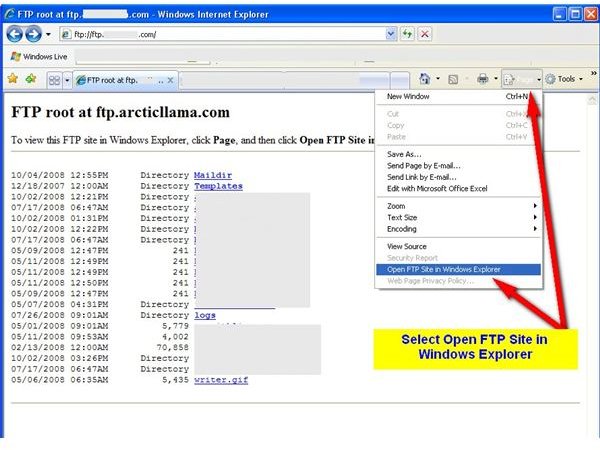Click the Print toolbar icon
600x450 pixels.
[x=483, y=79]
